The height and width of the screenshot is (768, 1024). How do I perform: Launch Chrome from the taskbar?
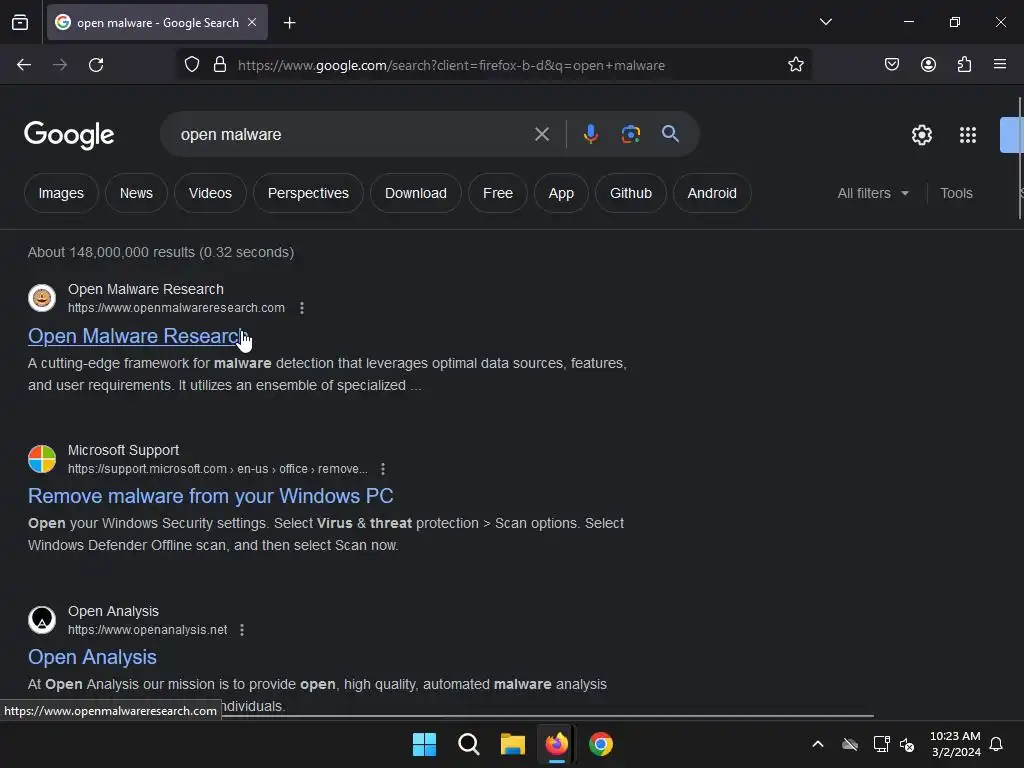click(601, 744)
